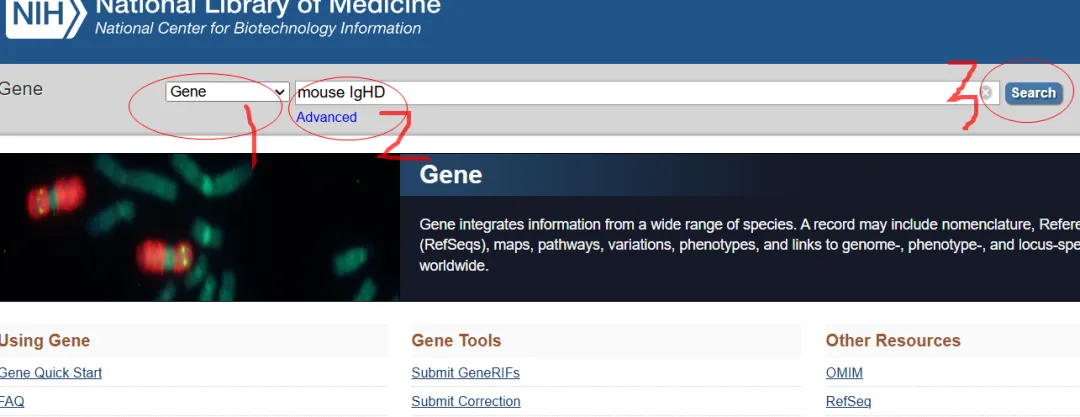Screen dimensions: 1080x417
Task: Open the RefSeq resource link
Action: coord(849,401)
